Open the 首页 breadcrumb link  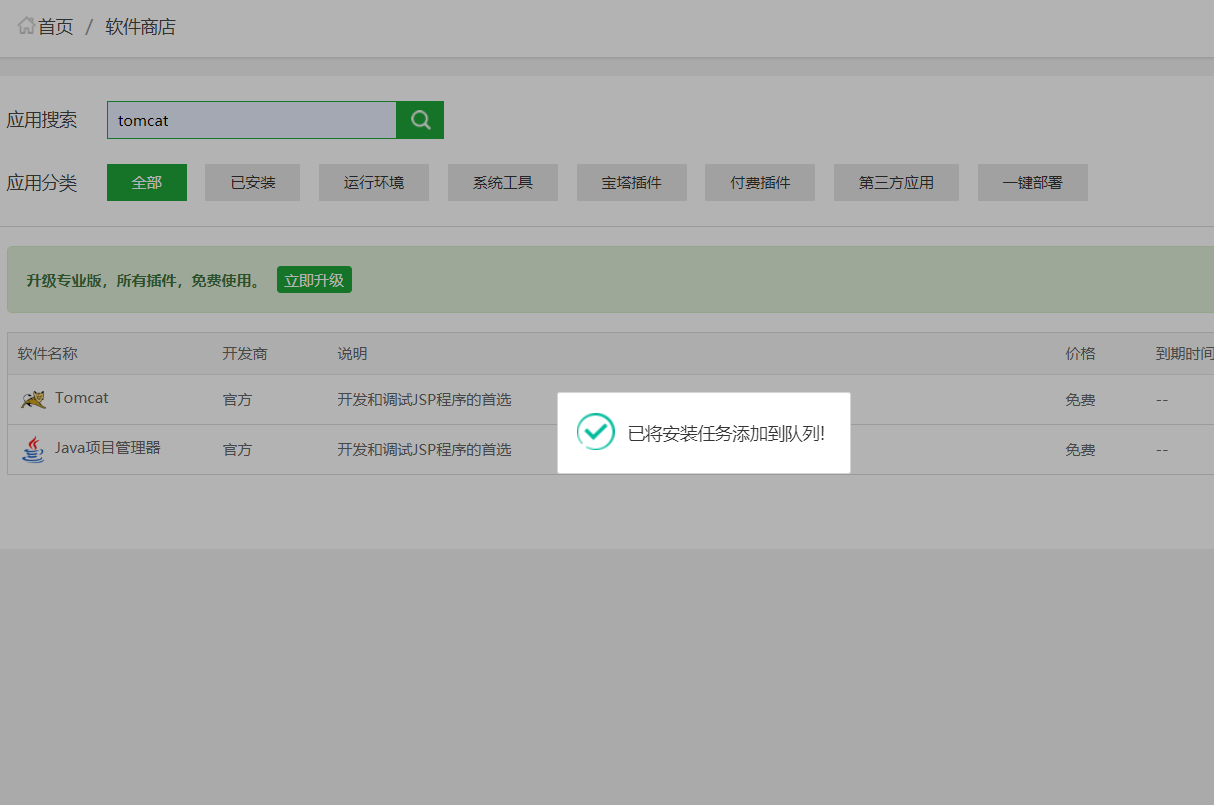click(56, 27)
